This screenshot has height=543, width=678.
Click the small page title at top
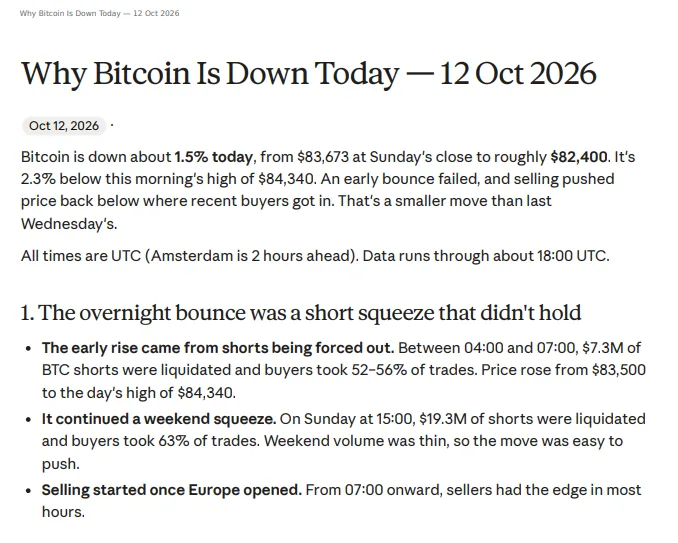pos(99,13)
